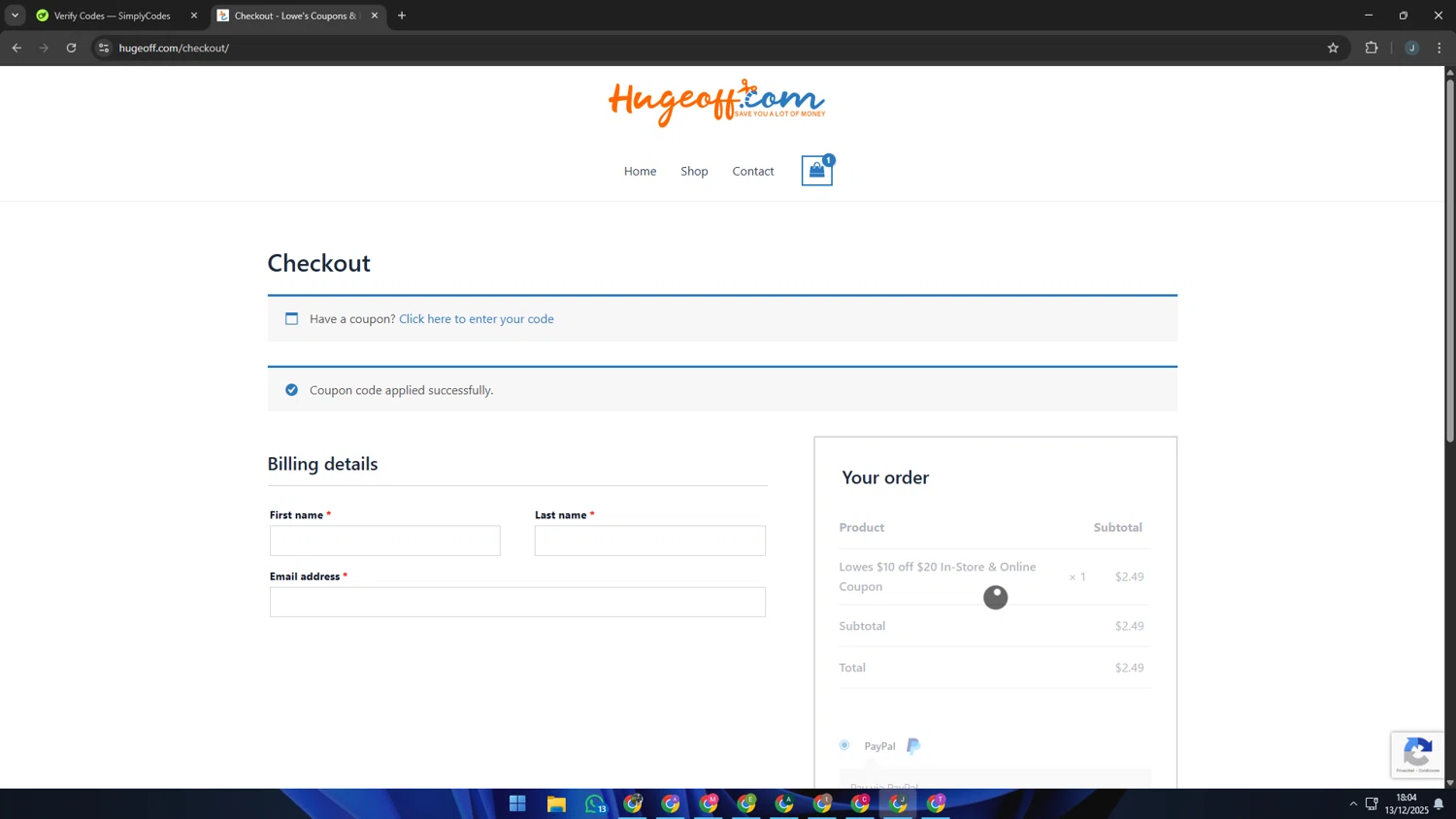Image resolution: width=1456 pixels, height=819 pixels.
Task: Open the display/network tray icon
Action: [x=1372, y=803]
